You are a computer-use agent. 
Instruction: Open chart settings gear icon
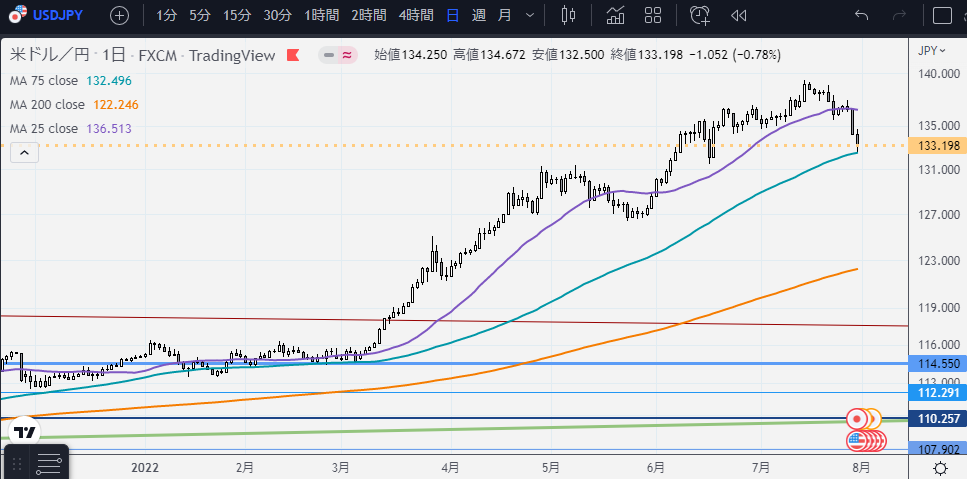[x=940, y=468]
